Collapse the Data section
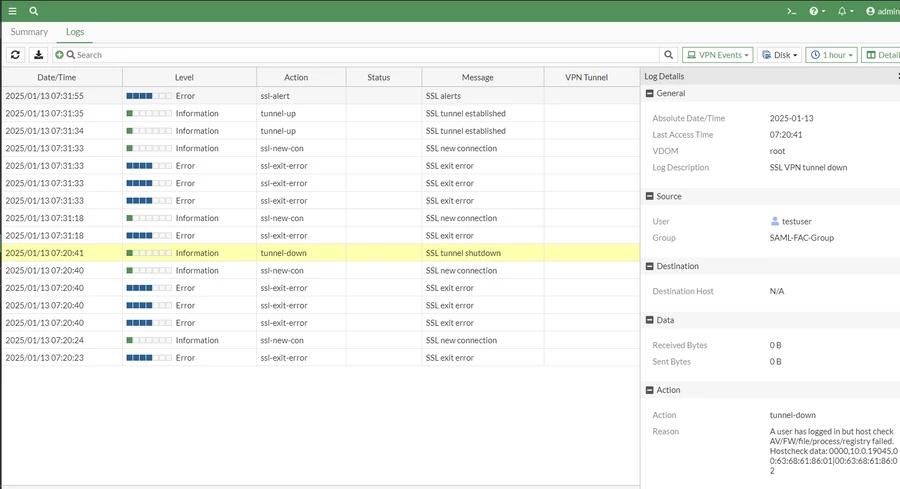Viewport: 900px width, 489px height. 650,320
